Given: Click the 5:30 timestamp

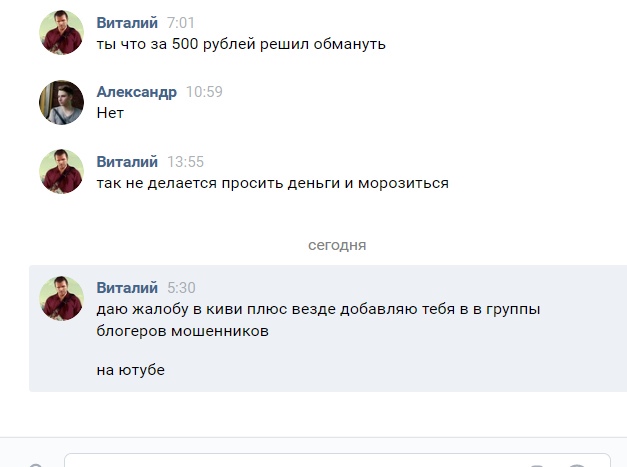Looking at the screenshot, I should click(181, 287).
